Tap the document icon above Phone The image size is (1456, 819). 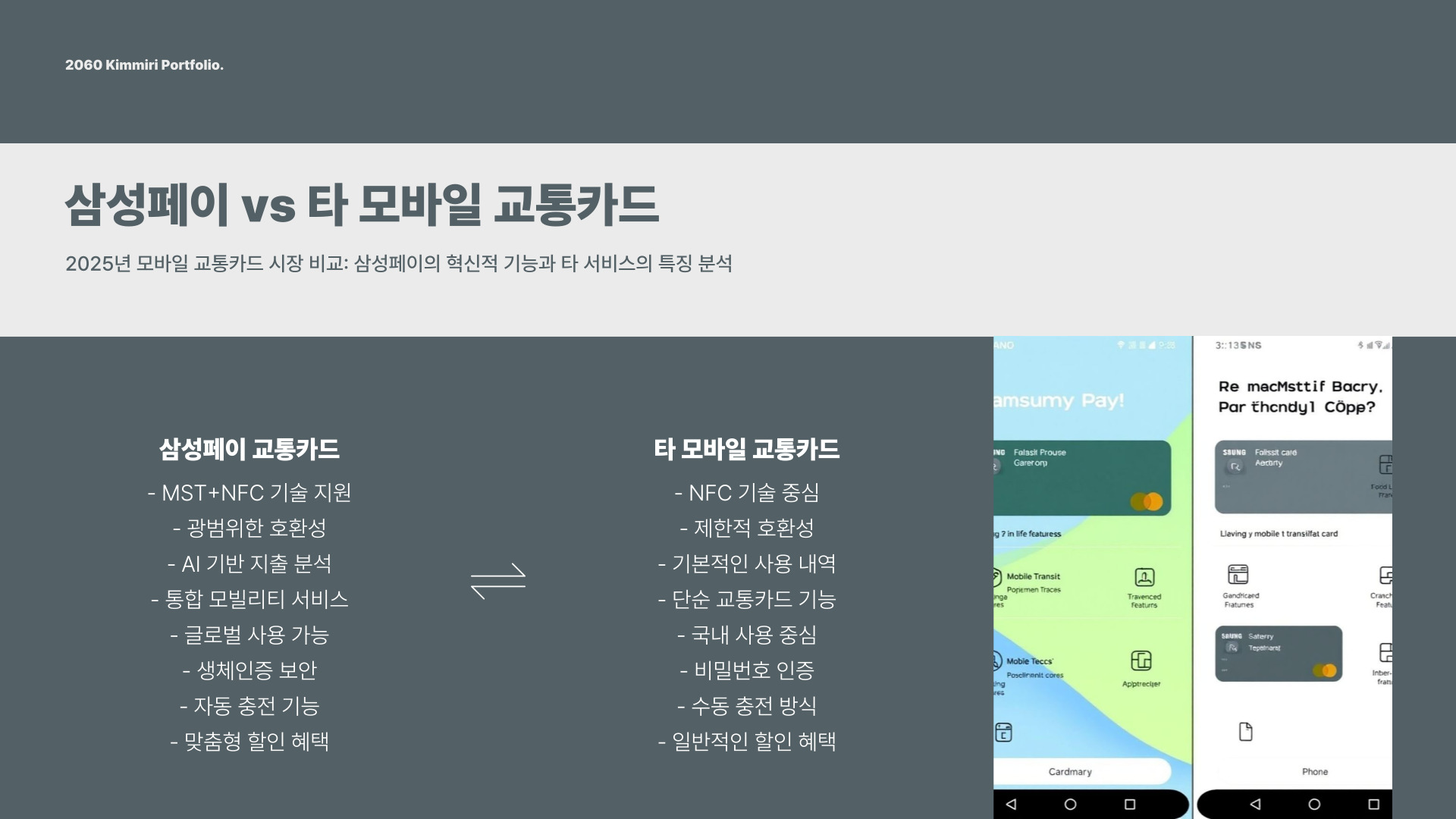tap(1245, 732)
